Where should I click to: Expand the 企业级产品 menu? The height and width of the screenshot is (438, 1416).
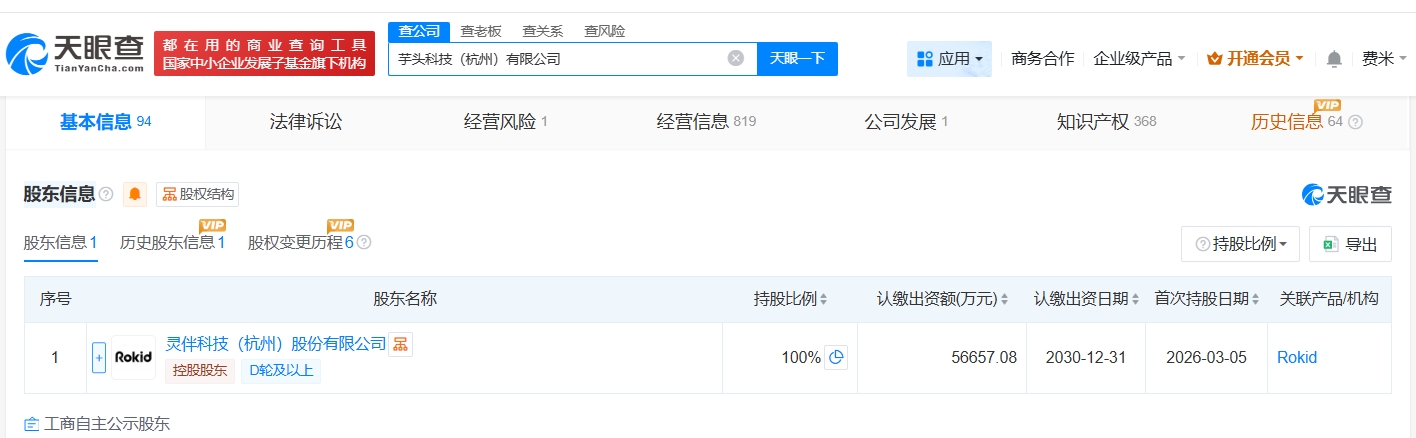[1139, 59]
